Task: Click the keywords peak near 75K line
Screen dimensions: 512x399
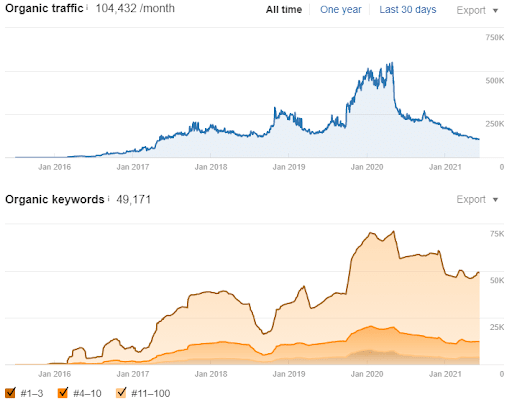Action: click(394, 231)
